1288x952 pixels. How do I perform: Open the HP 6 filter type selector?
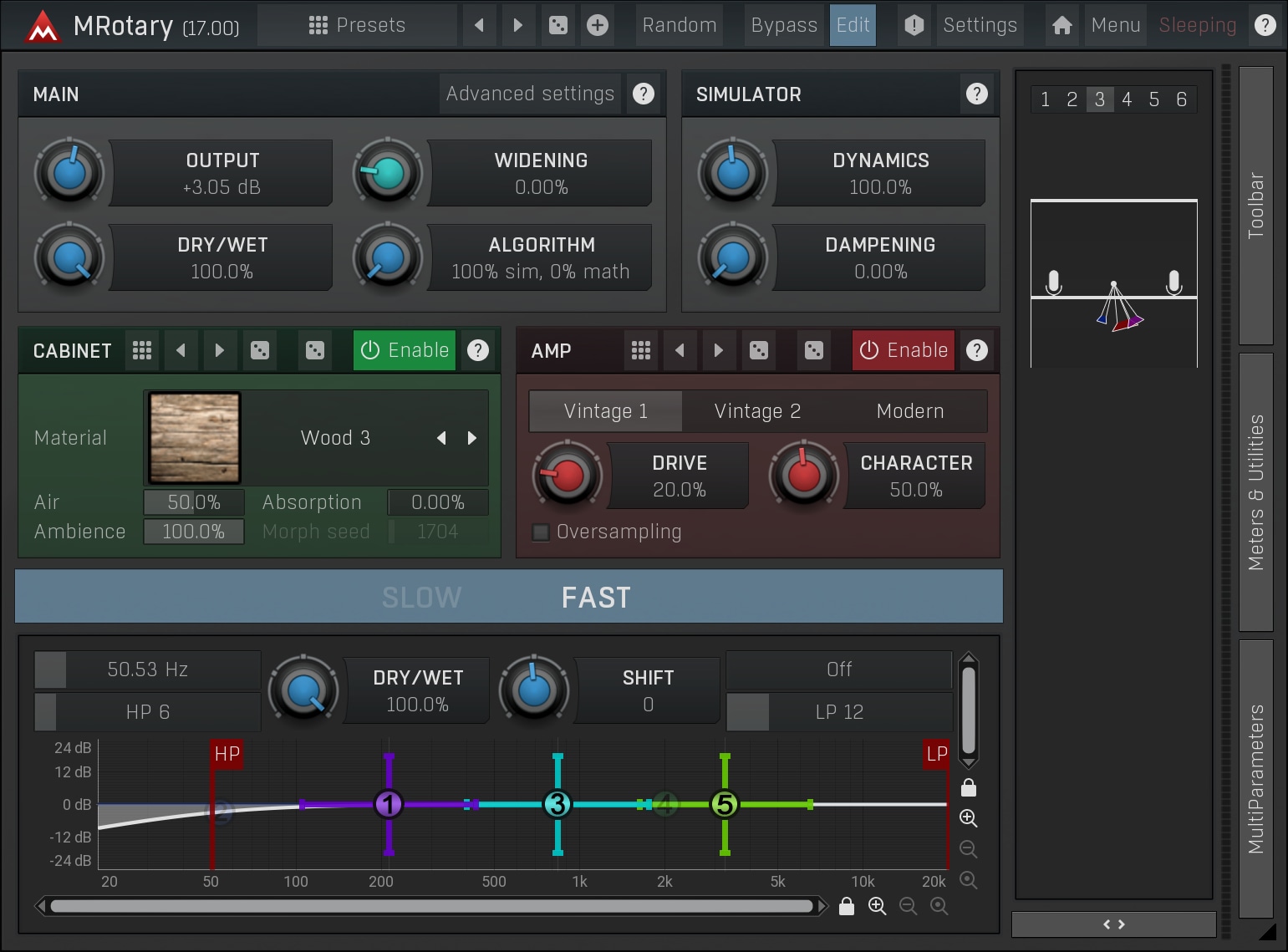pos(148,712)
